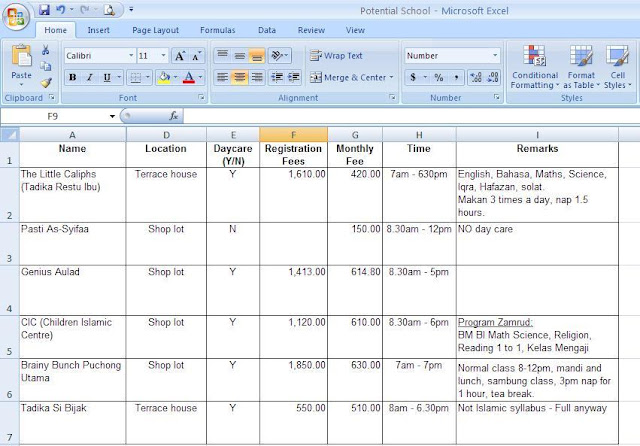The height and width of the screenshot is (446, 640).
Task: Select column F header
Action: pos(293,134)
